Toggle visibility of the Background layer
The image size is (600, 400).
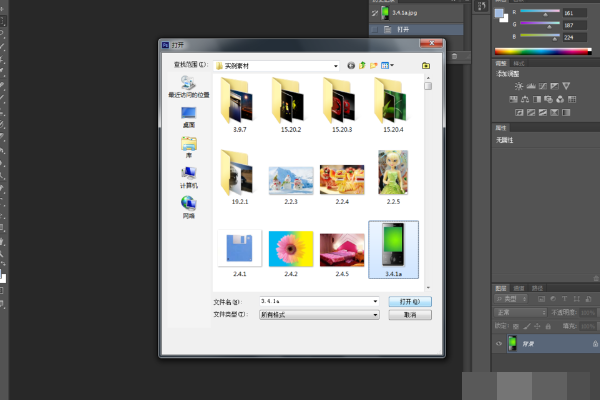[x=499, y=344]
